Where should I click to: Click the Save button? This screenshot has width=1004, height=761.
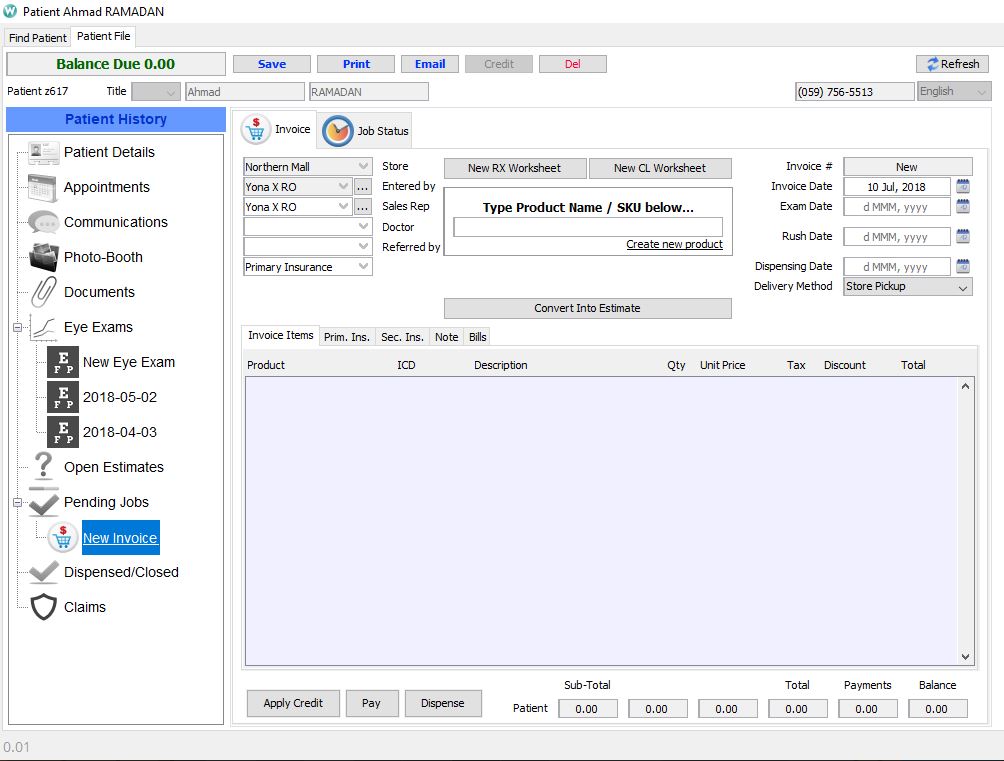271,64
